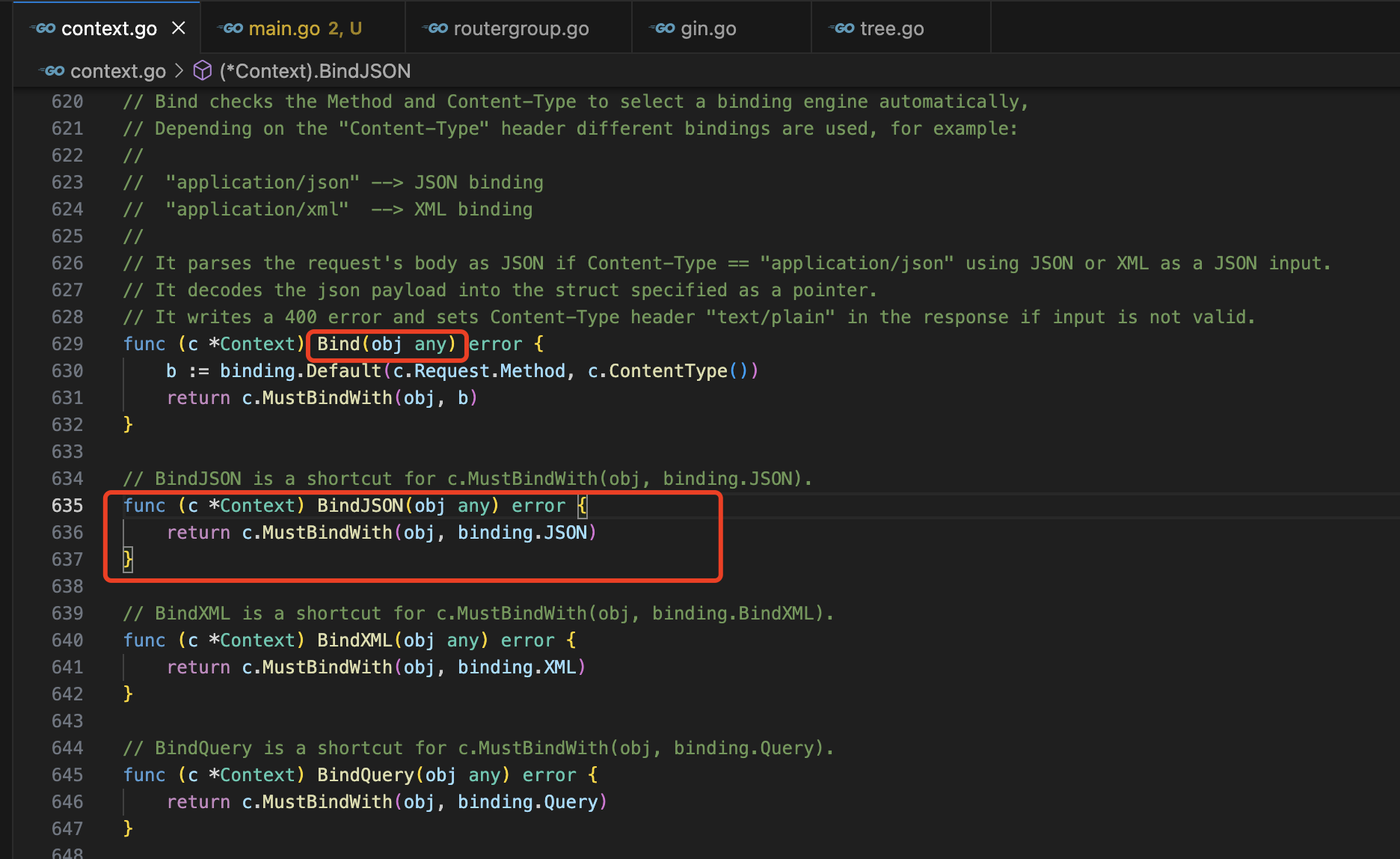The height and width of the screenshot is (859, 1400).
Task: Click the Go icon on main.go tab
Action: click(230, 28)
